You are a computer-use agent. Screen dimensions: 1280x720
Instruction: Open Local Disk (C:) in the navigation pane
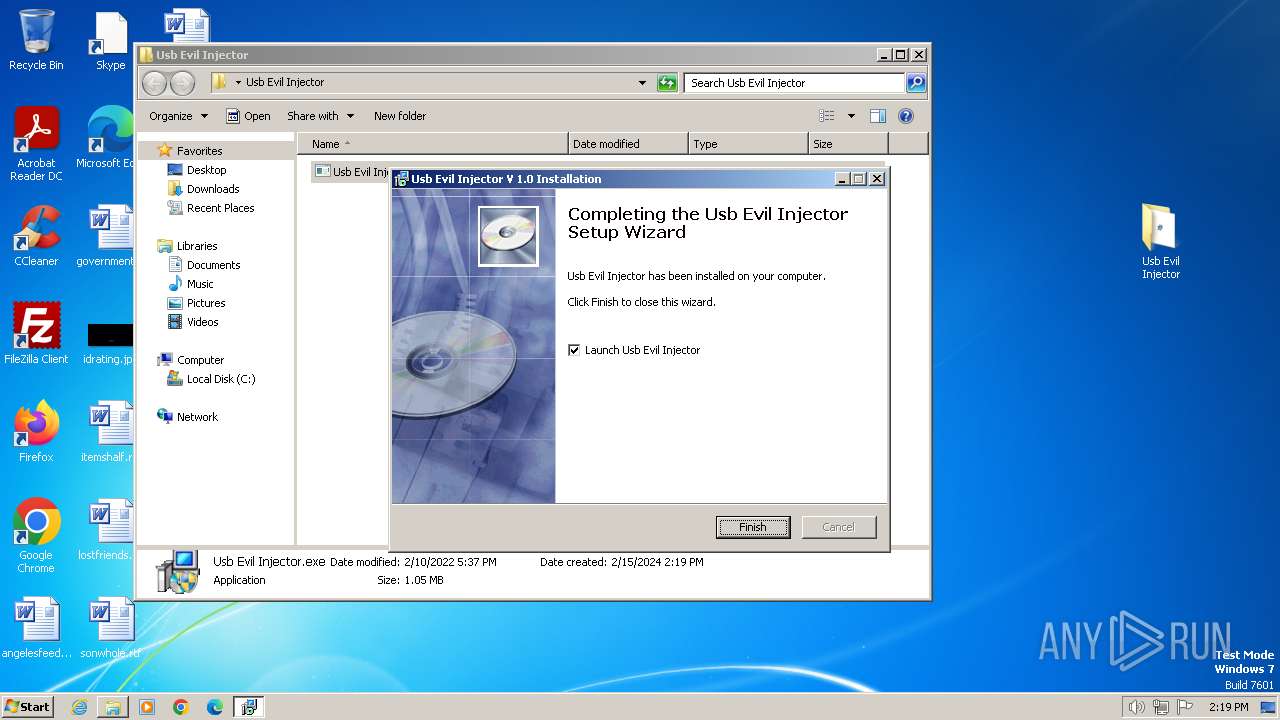pyautogui.click(x=220, y=379)
